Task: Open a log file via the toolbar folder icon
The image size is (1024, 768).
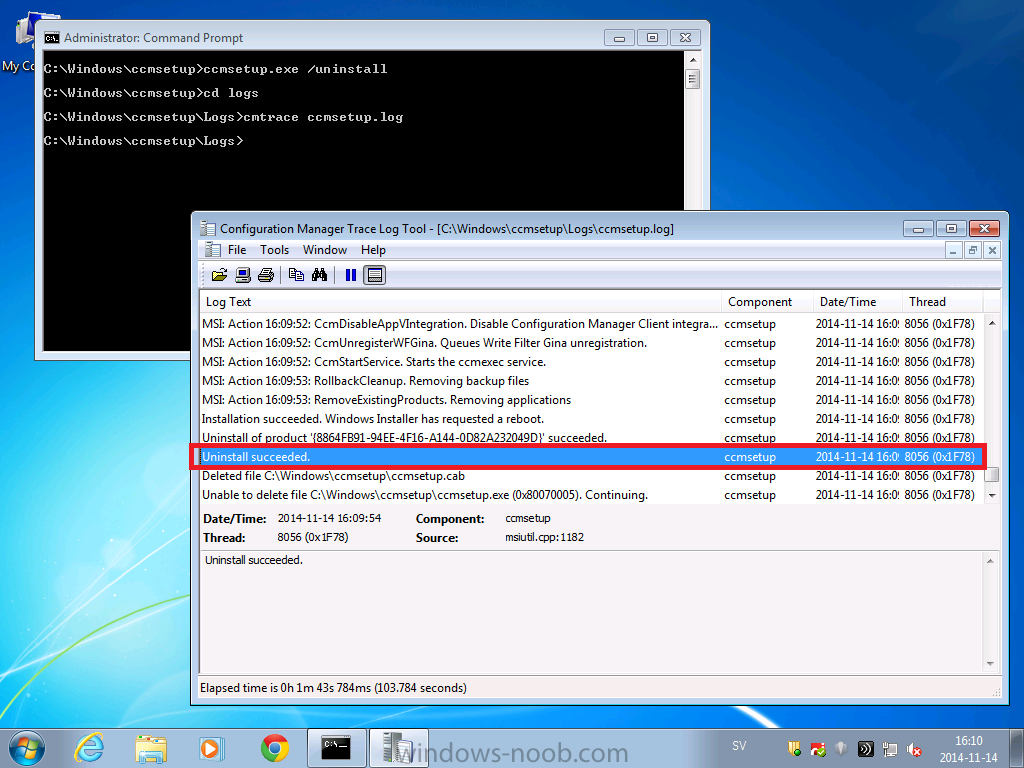Action: (219, 275)
